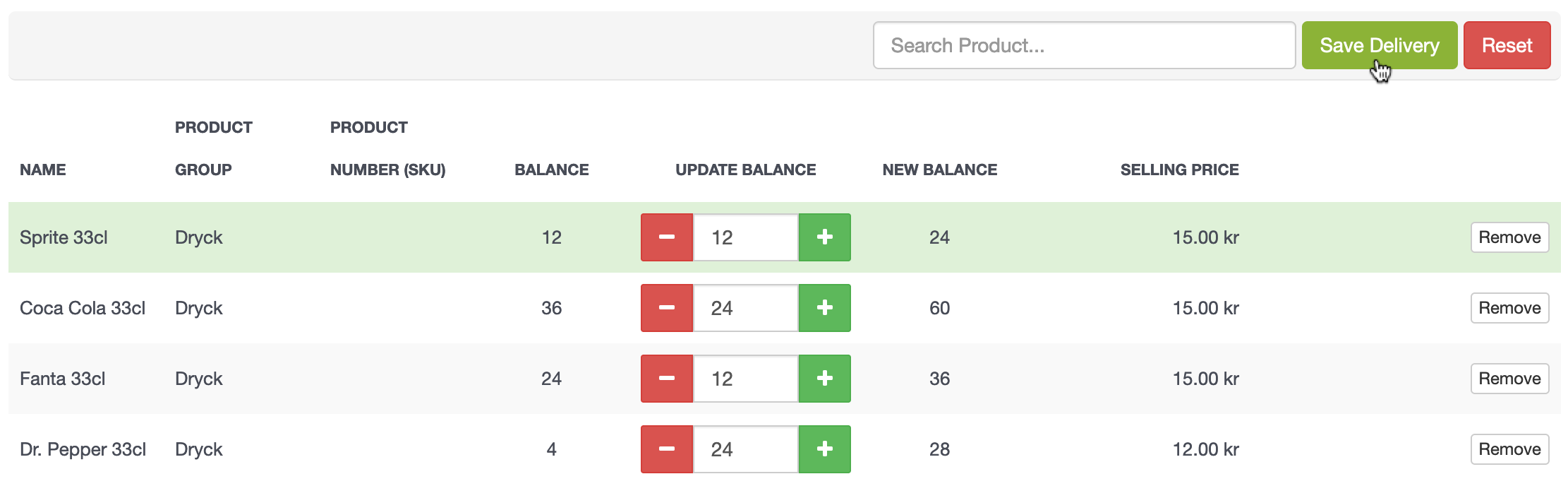Image resolution: width=1568 pixels, height=486 pixels.
Task: Click Dr. Pepper 33cl update balance quantity field
Action: 746,449
